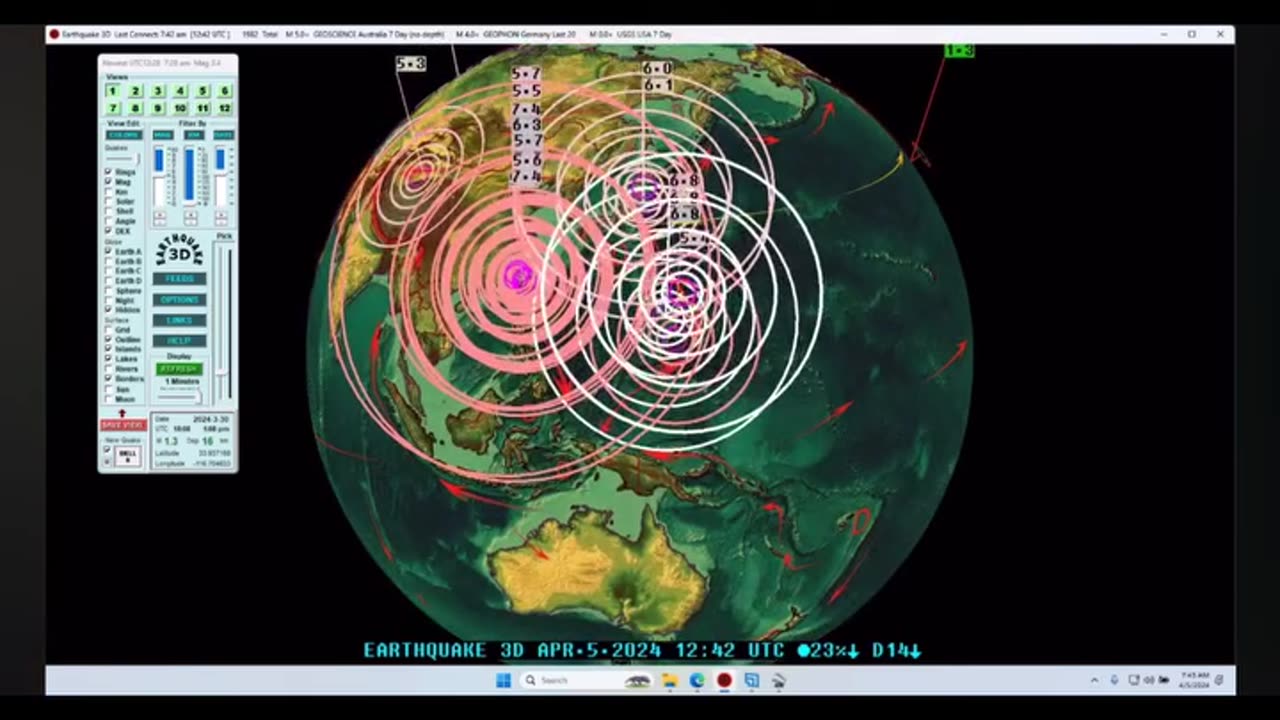Click the magnitude filter range slider

coord(159,176)
